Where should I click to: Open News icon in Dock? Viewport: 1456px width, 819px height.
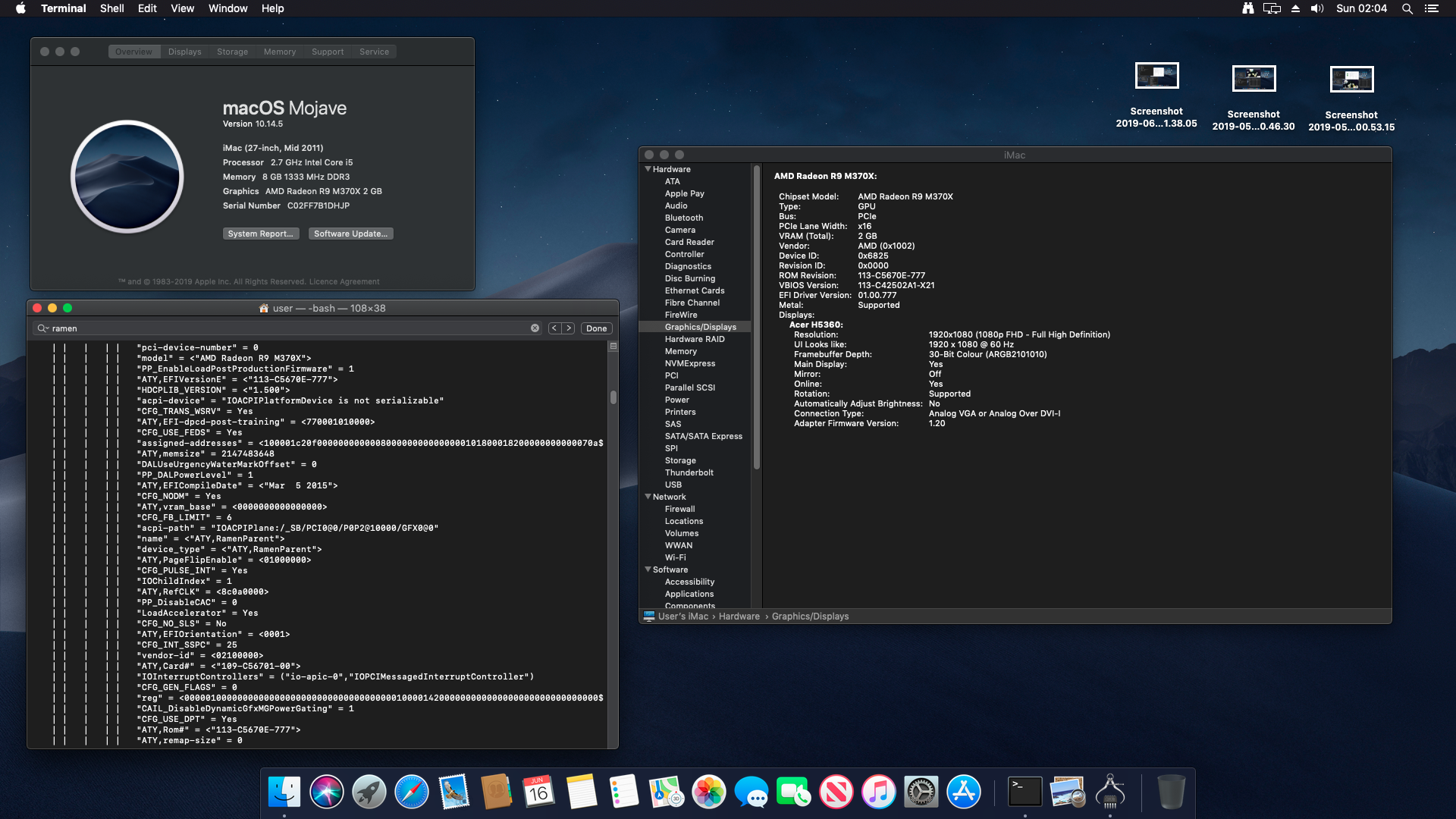click(836, 792)
